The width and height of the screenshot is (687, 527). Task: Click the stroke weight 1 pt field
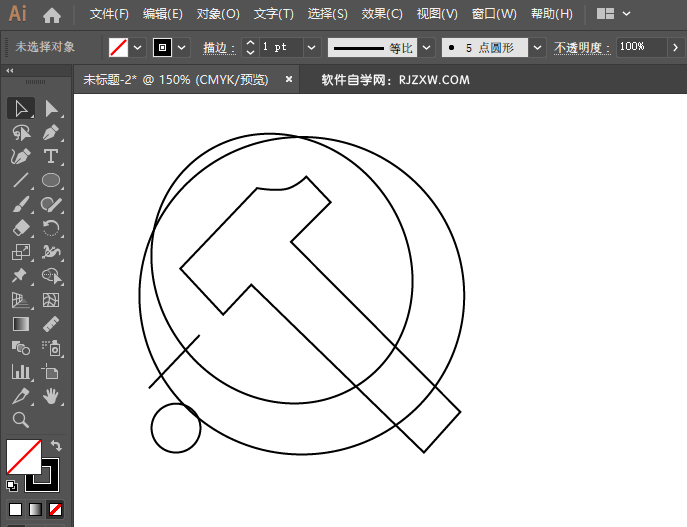pos(281,47)
